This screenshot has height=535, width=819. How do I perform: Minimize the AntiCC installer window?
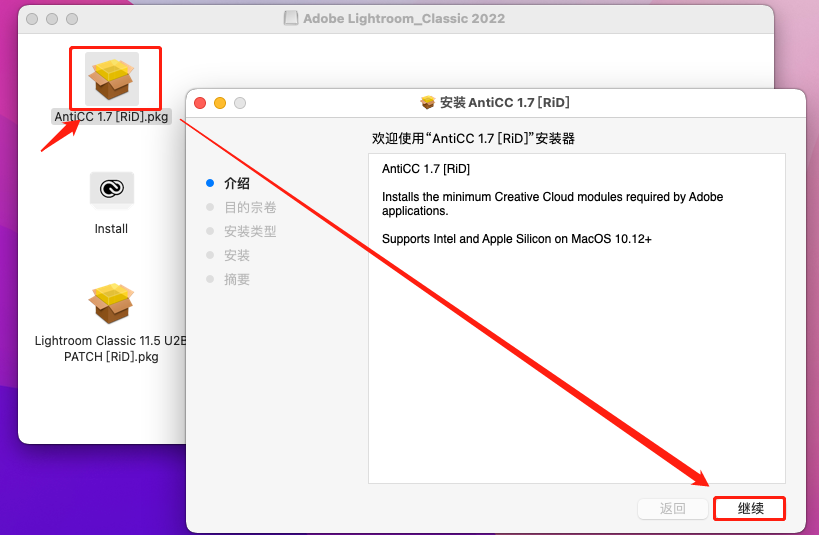pos(220,103)
